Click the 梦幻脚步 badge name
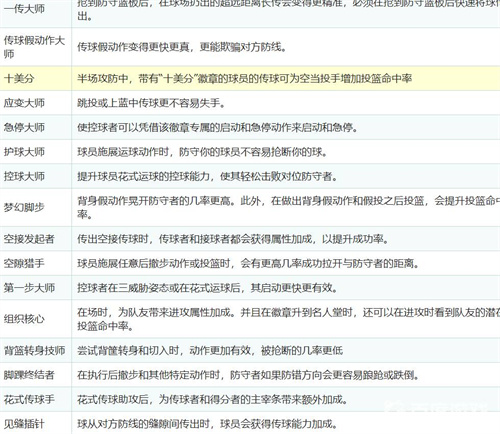Screen dimensions: 500x434 (24, 207)
